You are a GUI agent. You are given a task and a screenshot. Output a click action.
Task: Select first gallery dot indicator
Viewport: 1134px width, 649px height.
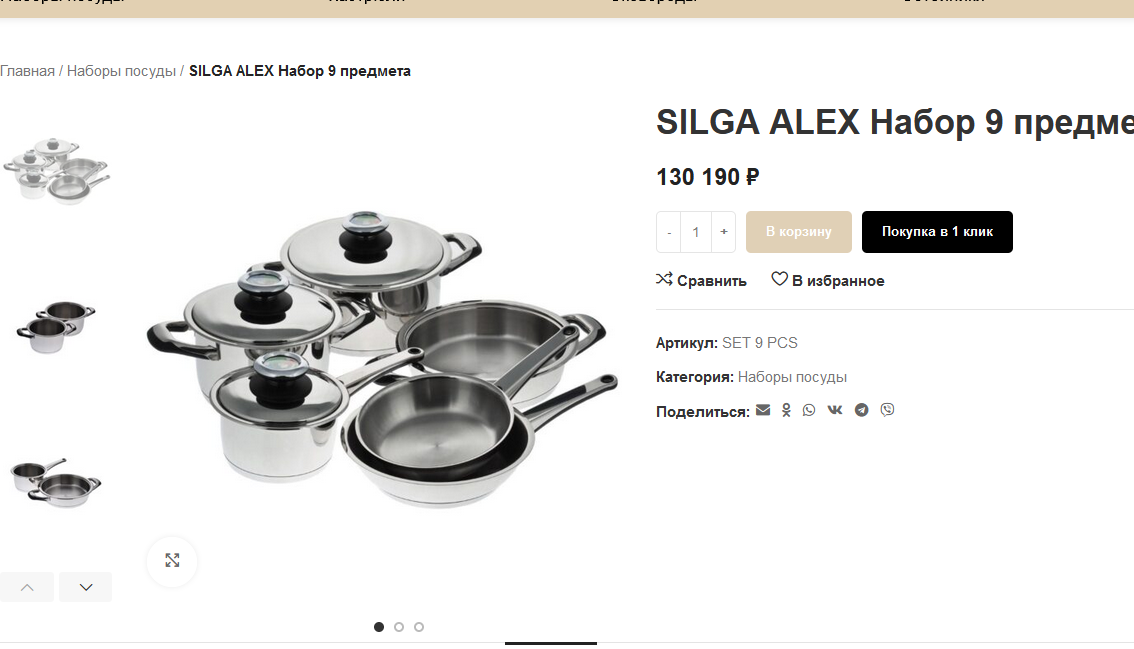click(379, 627)
